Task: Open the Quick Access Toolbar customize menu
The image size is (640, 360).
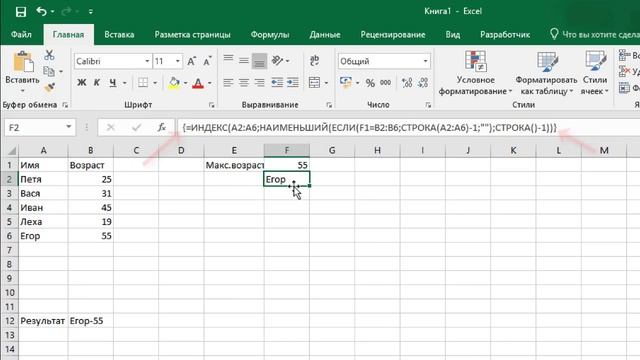Action: [x=91, y=12]
